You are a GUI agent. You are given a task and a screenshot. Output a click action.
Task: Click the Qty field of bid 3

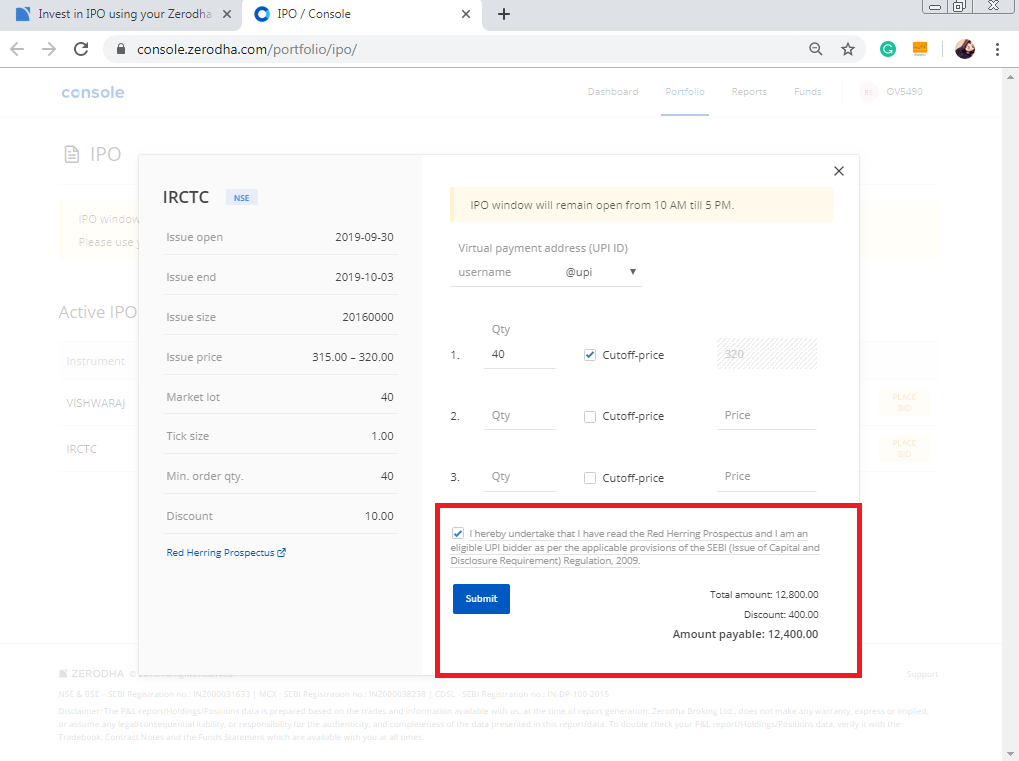tap(519, 476)
